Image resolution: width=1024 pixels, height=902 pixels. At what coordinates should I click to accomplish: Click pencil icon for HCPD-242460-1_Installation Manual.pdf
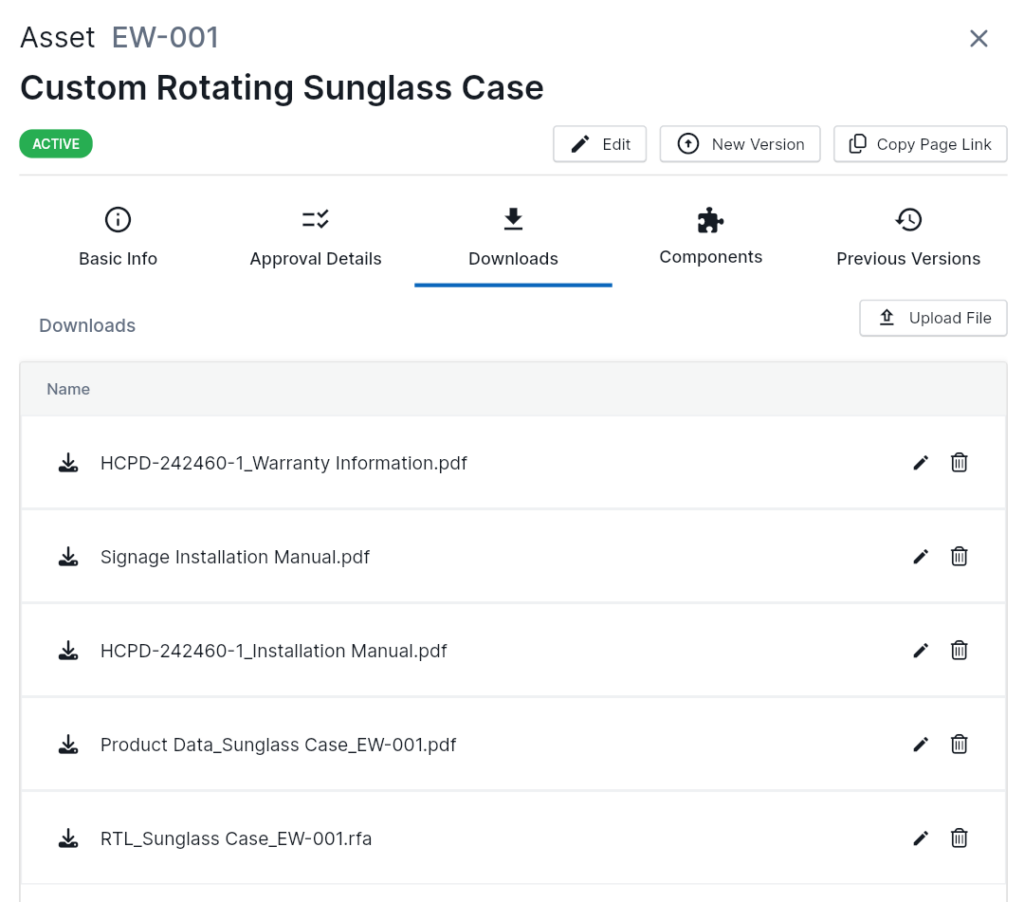pos(921,651)
